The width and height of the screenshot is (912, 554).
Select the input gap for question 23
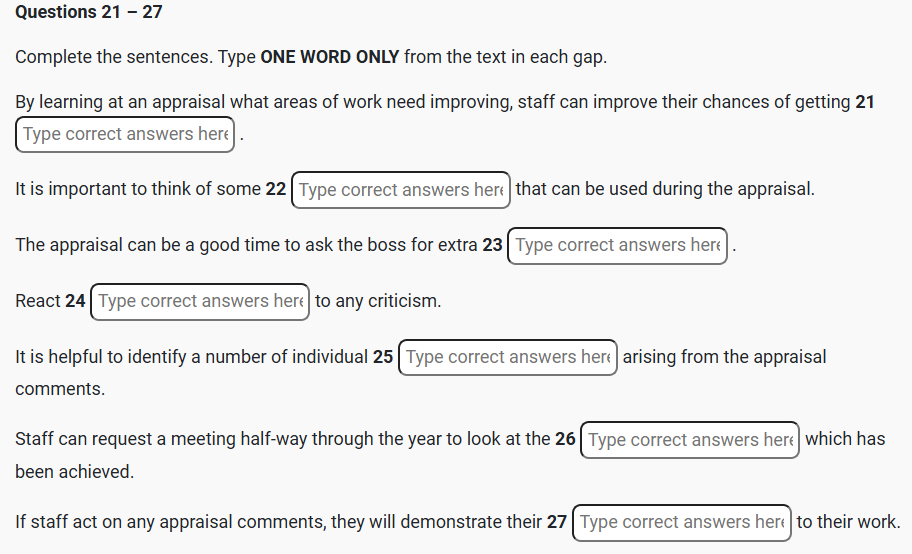coord(618,245)
